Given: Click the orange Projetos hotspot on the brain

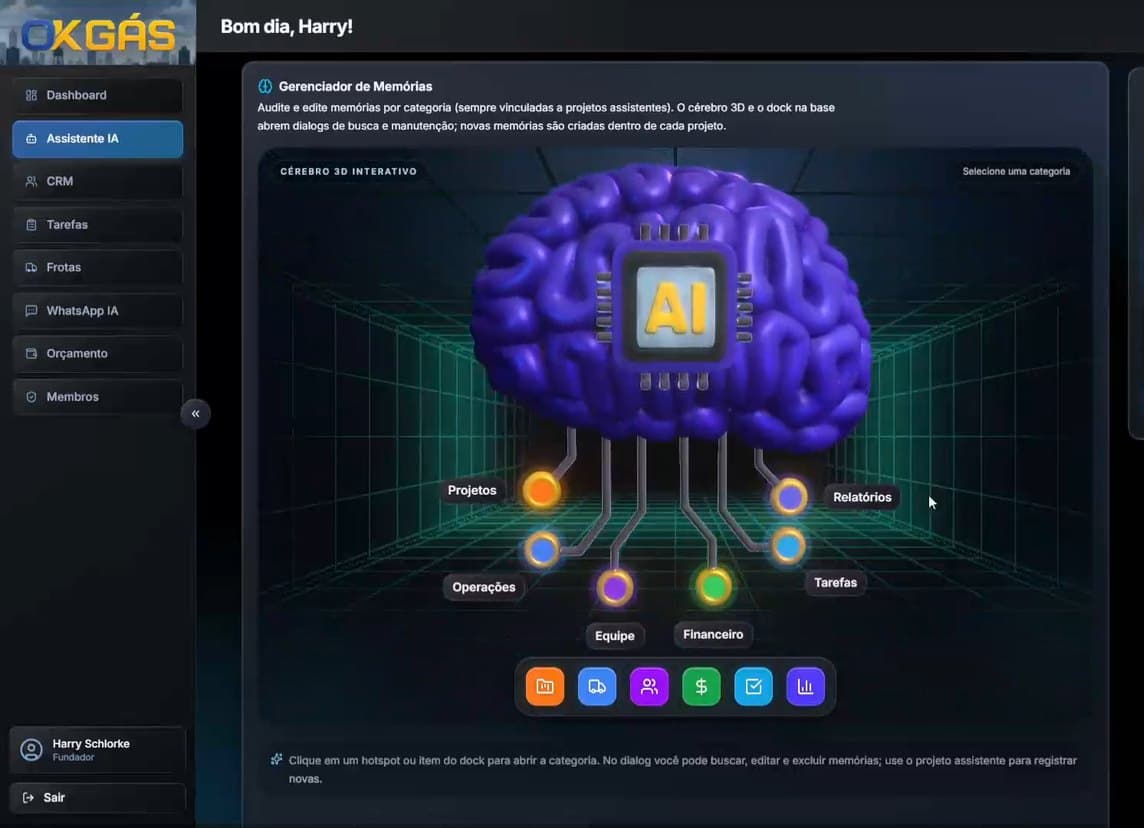Looking at the screenshot, I should point(541,490).
